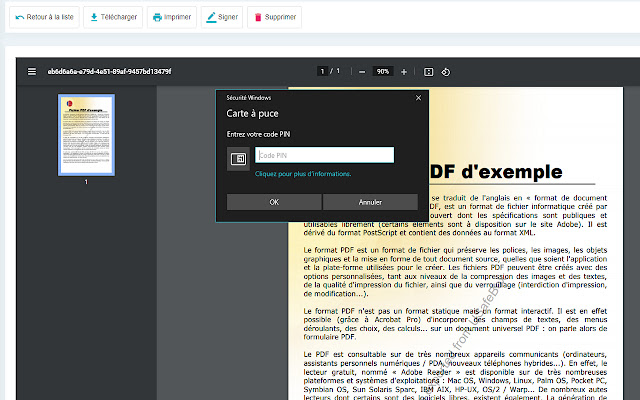Screen dimensions: 640x400
Task: Click the PDF file name in viewer toolbar
Action: (x=109, y=72)
